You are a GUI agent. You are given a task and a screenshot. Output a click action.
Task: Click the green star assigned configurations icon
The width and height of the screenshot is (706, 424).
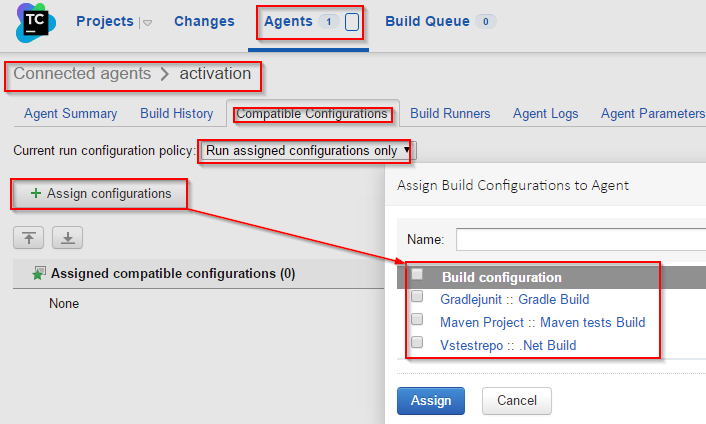point(39,273)
